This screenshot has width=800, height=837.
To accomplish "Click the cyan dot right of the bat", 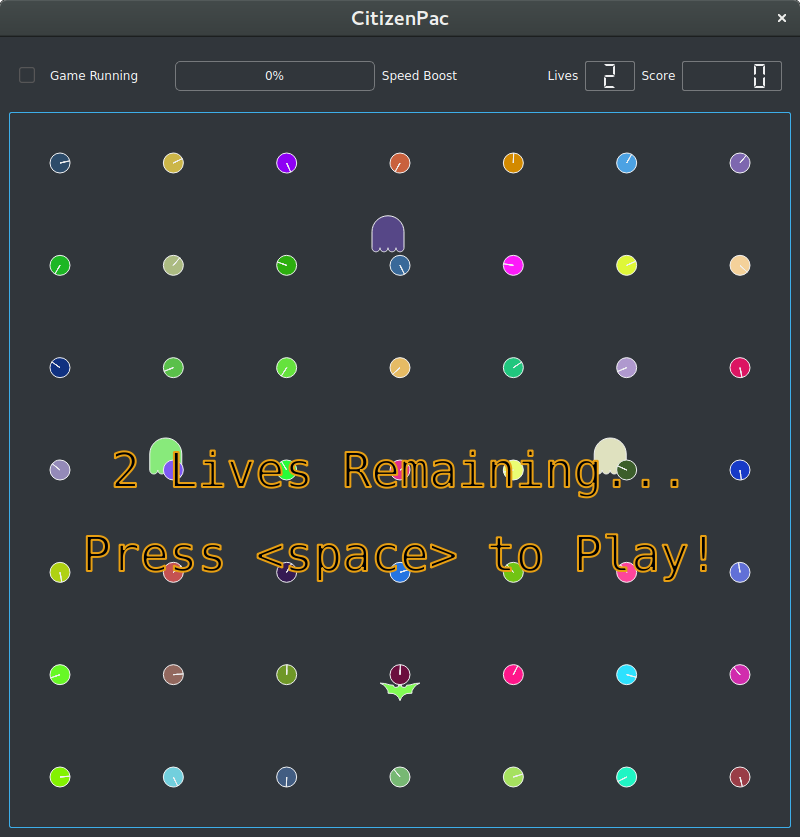I will (626, 674).
